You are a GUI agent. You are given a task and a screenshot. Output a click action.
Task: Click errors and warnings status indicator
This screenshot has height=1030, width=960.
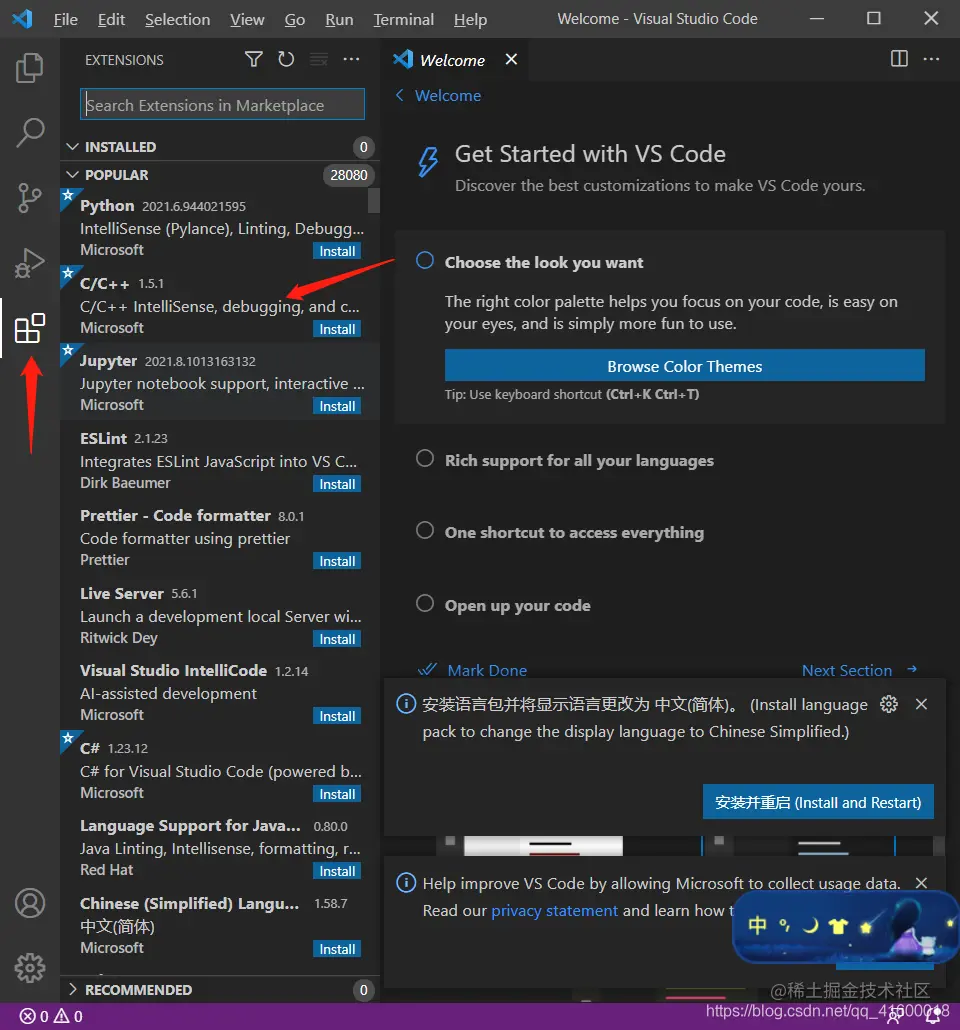click(x=51, y=1016)
